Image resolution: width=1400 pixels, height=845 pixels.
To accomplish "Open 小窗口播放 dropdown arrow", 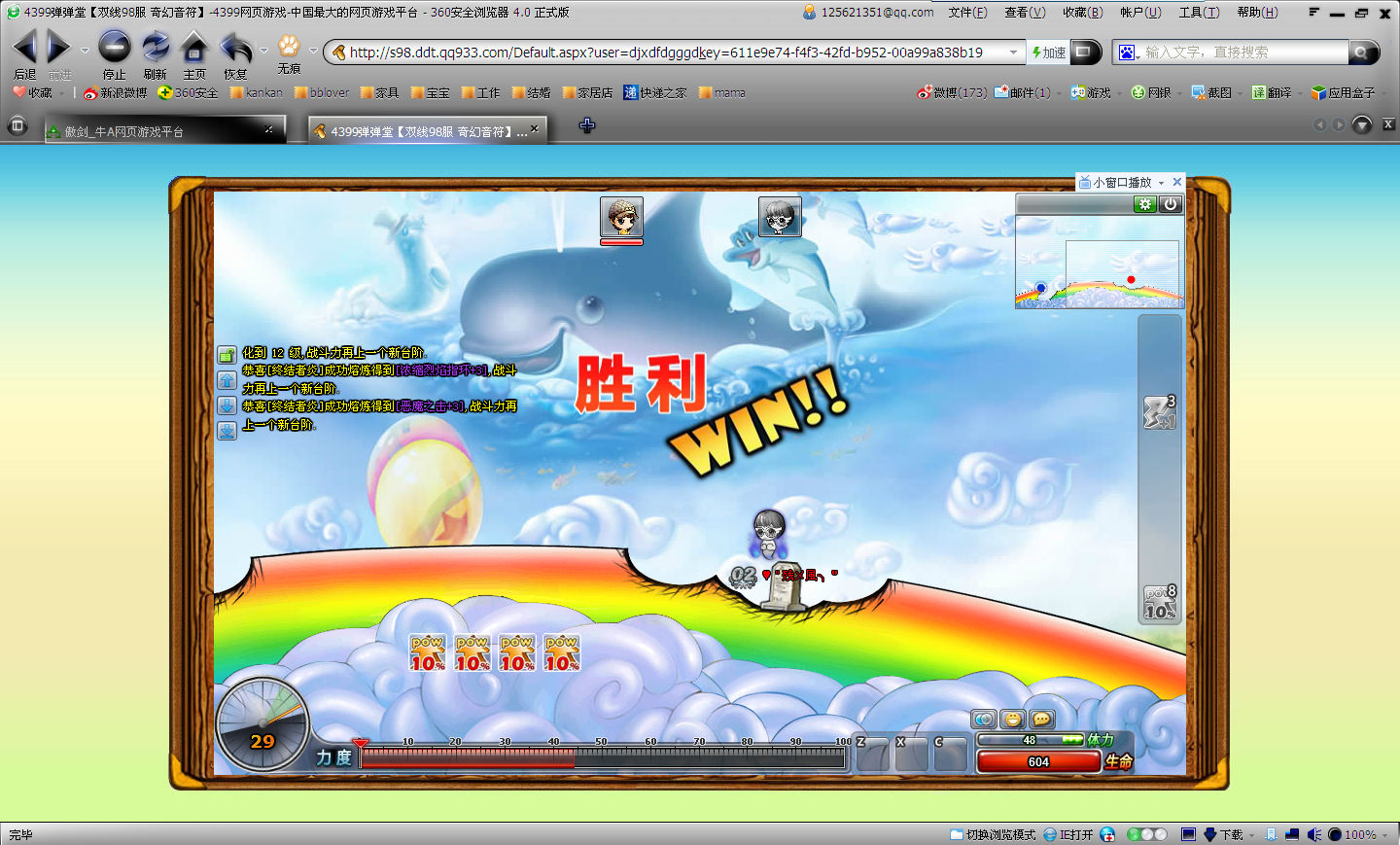I will coord(1161,183).
